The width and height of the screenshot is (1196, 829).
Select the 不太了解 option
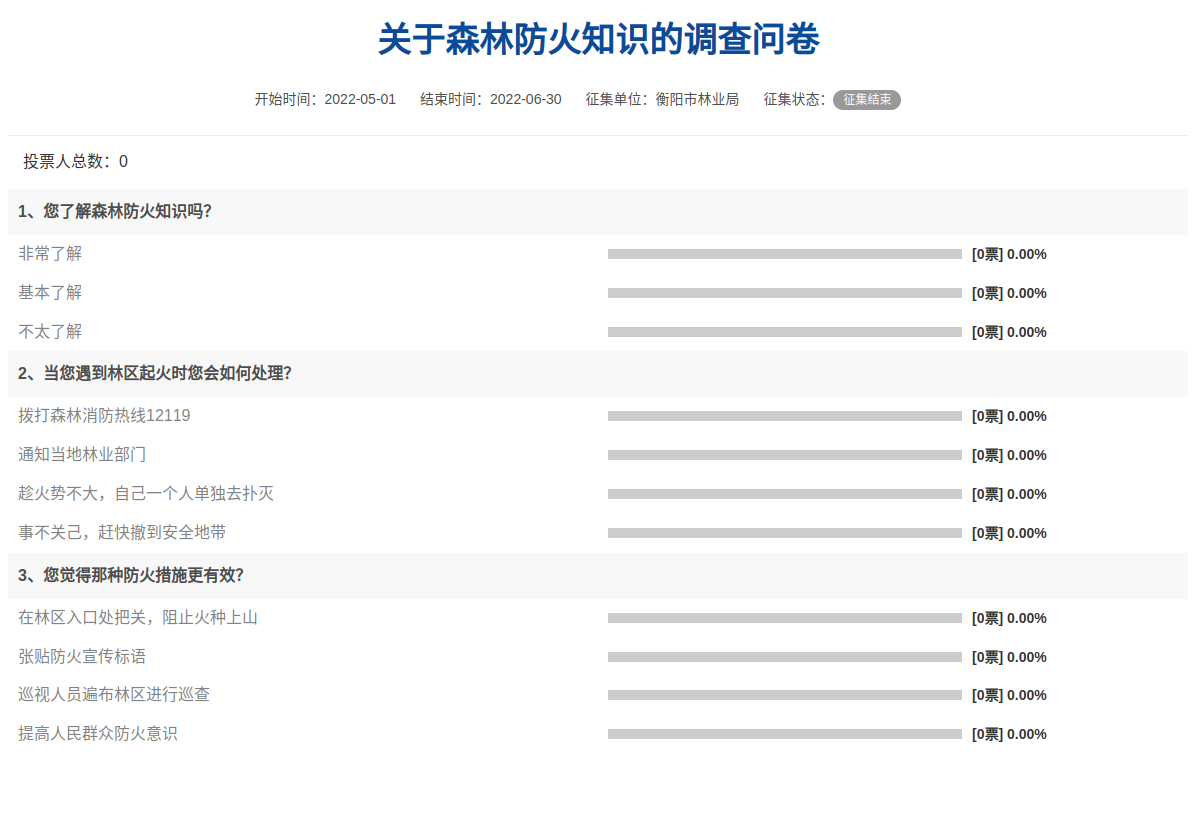pos(50,332)
